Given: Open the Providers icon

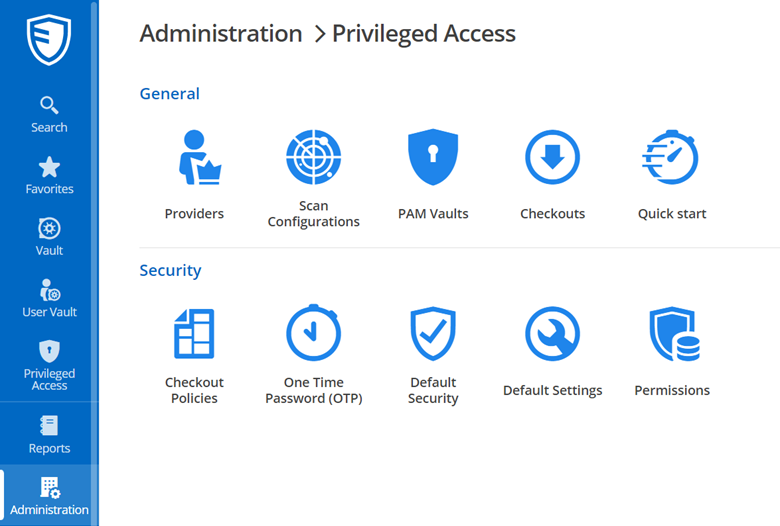Looking at the screenshot, I should [195, 158].
